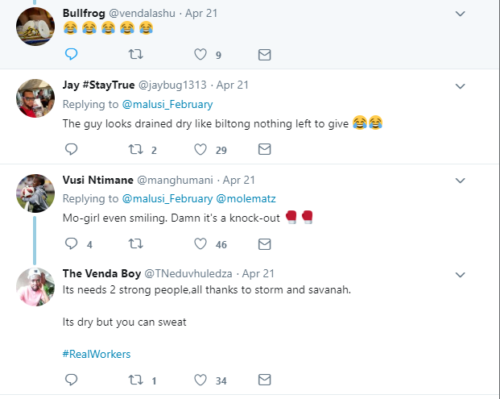The image size is (500, 399).
Task: Open the dropdown menu on Jay #StayTrue's tweet
Action: tap(460, 86)
